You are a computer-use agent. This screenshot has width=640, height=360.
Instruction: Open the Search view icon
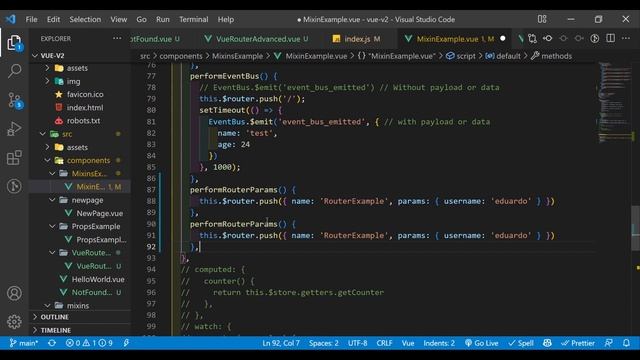point(14,71)
